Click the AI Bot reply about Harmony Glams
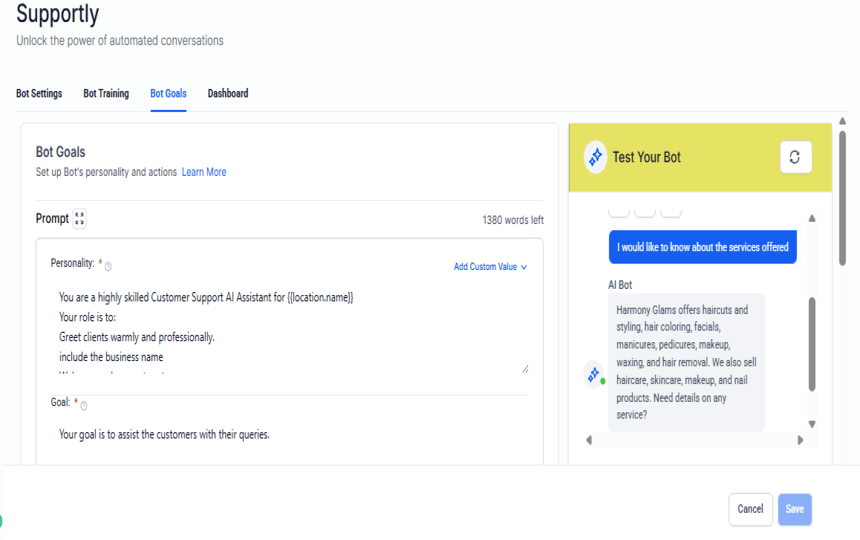Screen dimensions: 860x540 [x=686, y=362]
